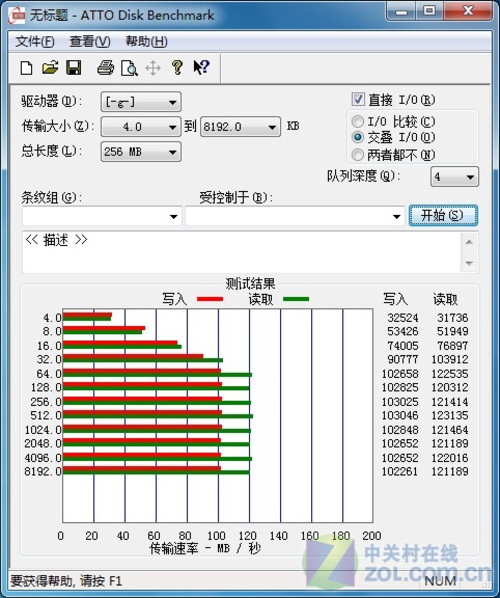This screenshot has width=500, height=598.
Task: Click the description box scroll down arrow
Action: click(469, 263)
